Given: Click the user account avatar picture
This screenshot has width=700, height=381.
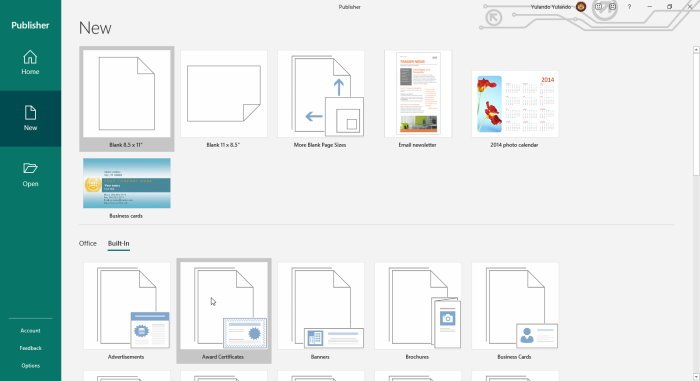Looking at the screenshot, I should pos(581,7).
